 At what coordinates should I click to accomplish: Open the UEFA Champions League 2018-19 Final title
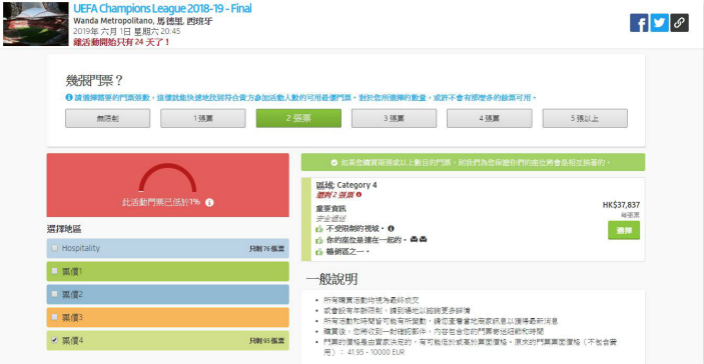tap(162, 9)
